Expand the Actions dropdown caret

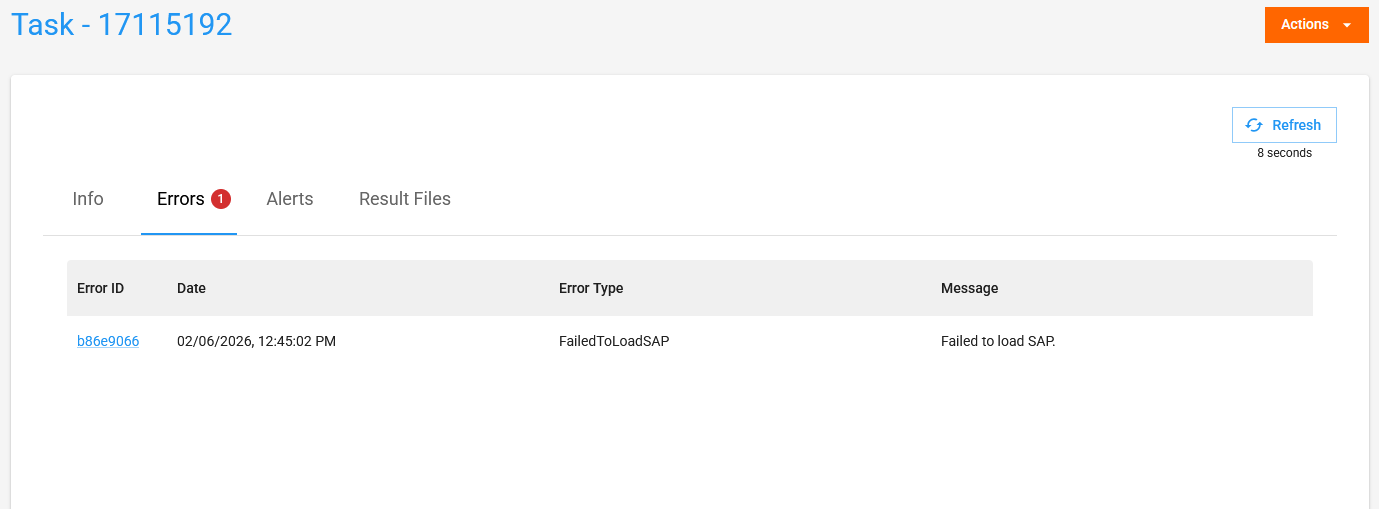1347,25
